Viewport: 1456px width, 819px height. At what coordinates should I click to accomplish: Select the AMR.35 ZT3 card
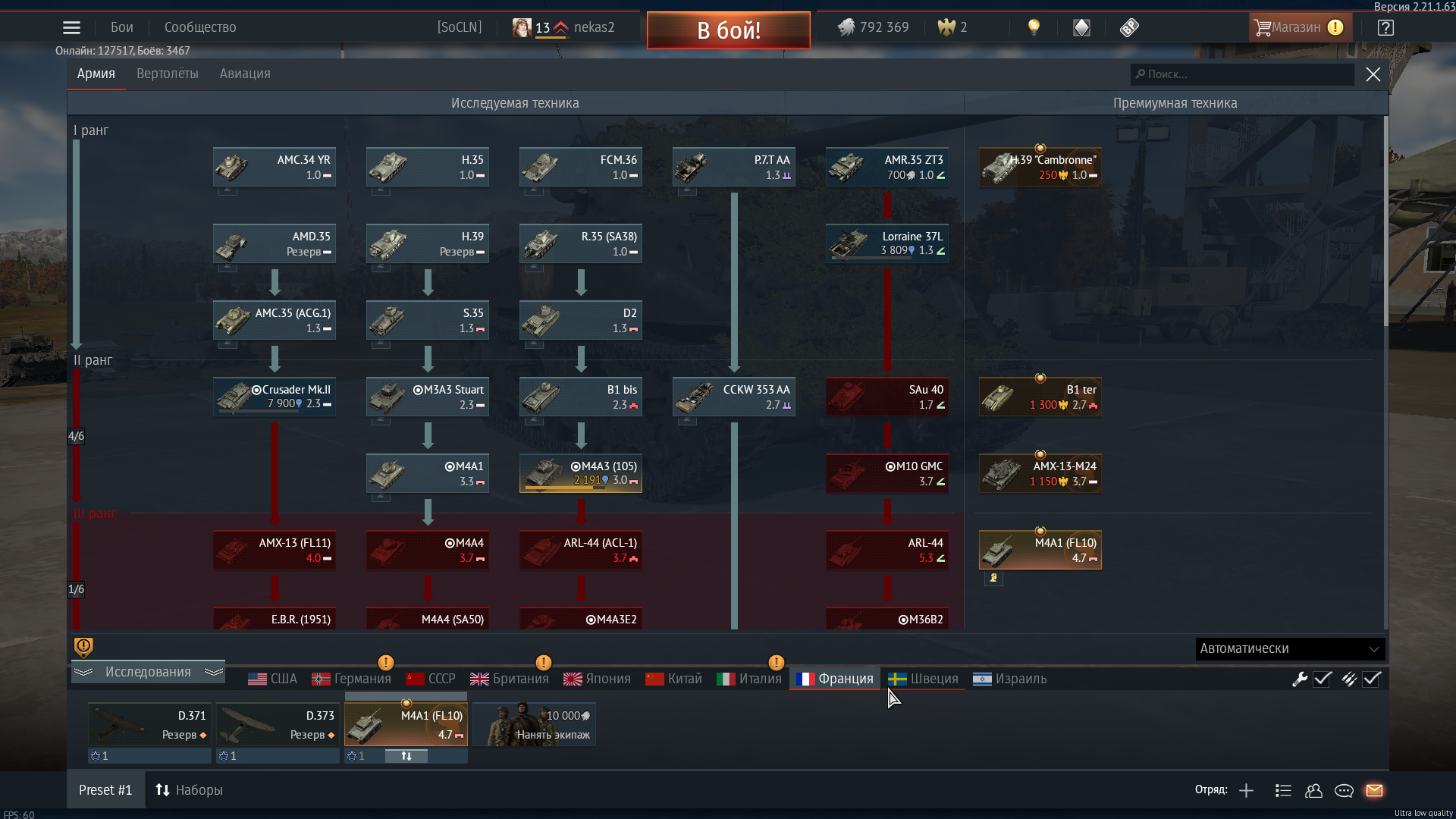click(887, 167)
